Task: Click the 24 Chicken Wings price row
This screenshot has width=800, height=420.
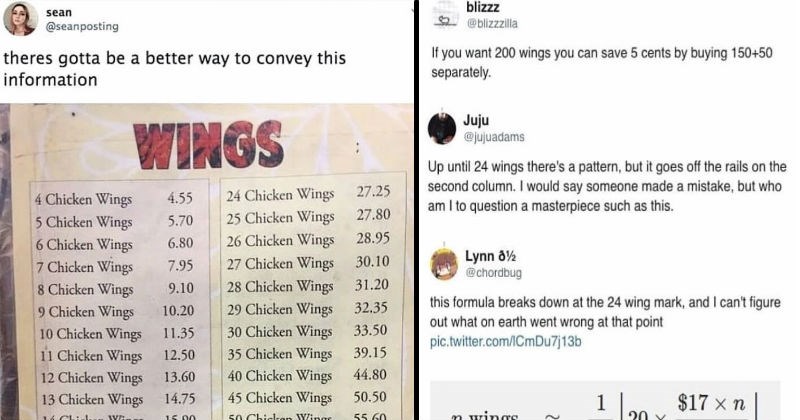Action: pyautogui.click(x=309, y=194)
